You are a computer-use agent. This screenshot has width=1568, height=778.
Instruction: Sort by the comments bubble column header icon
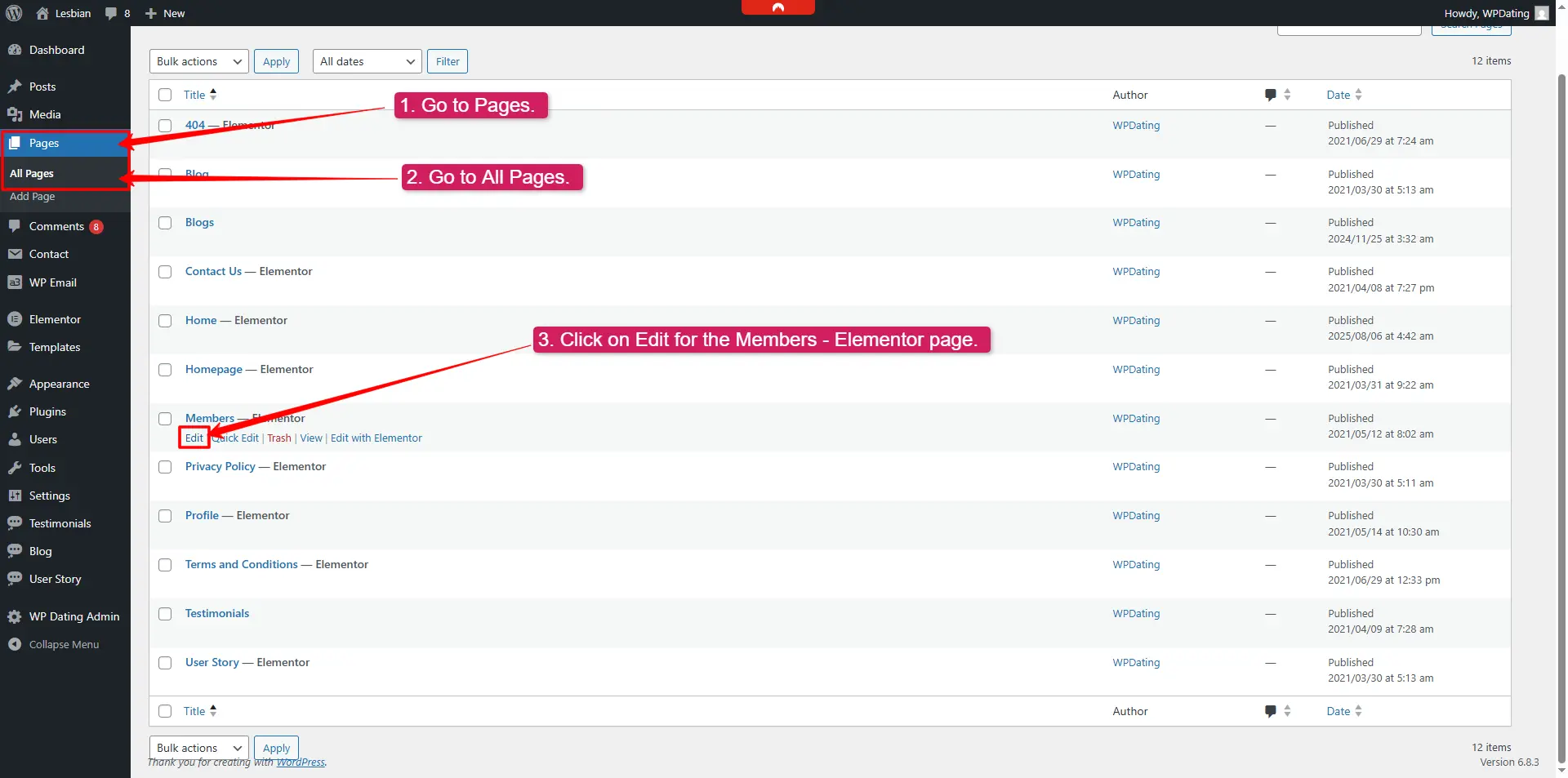[1271, 95]
